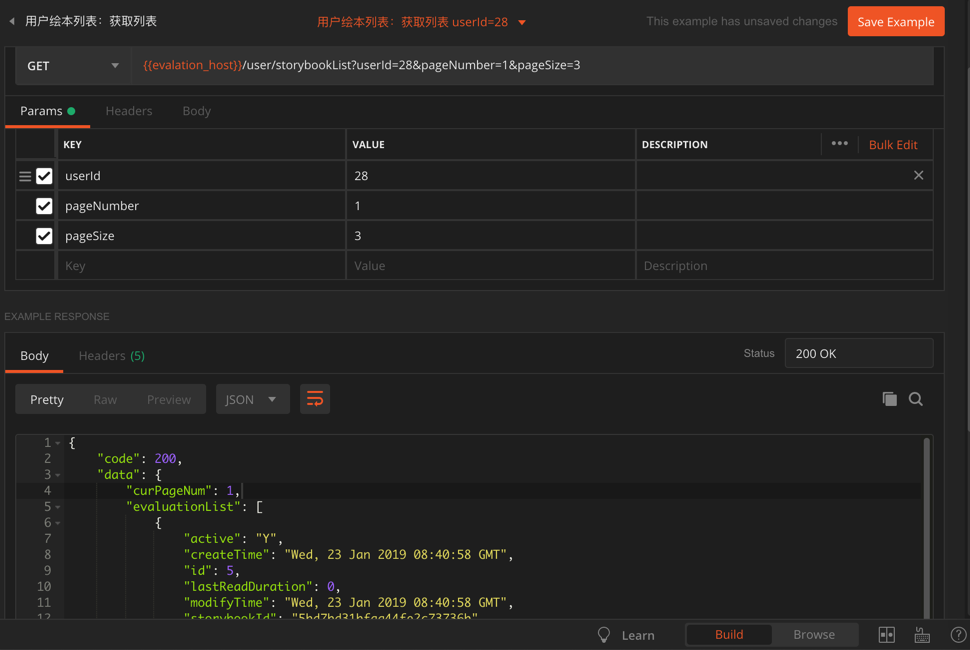Click the Status 200 OK input field
970x650 pixels.
pyautogui.click(x=858, y=353)
